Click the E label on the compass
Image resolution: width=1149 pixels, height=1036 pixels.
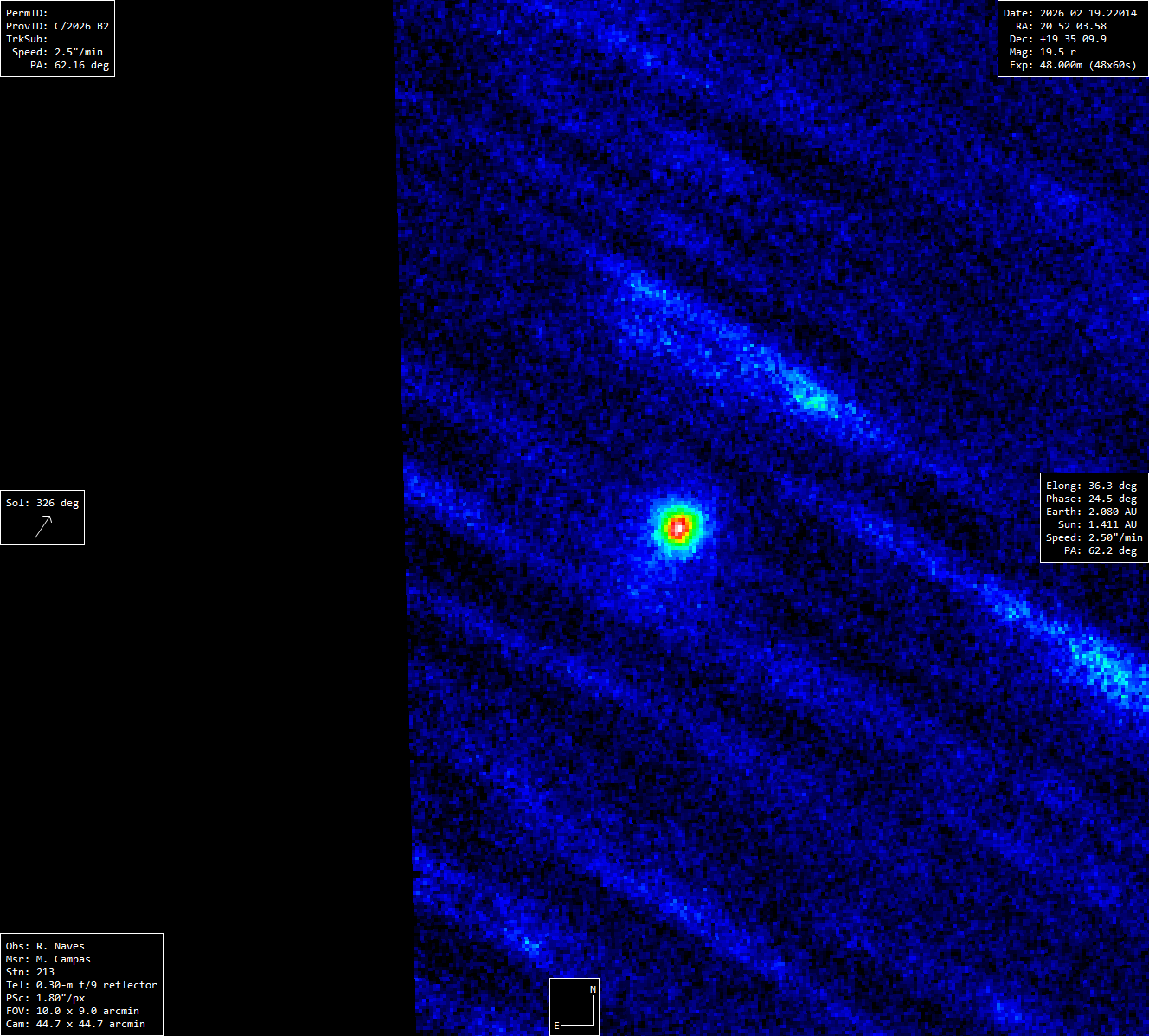tap(557, 1026)
